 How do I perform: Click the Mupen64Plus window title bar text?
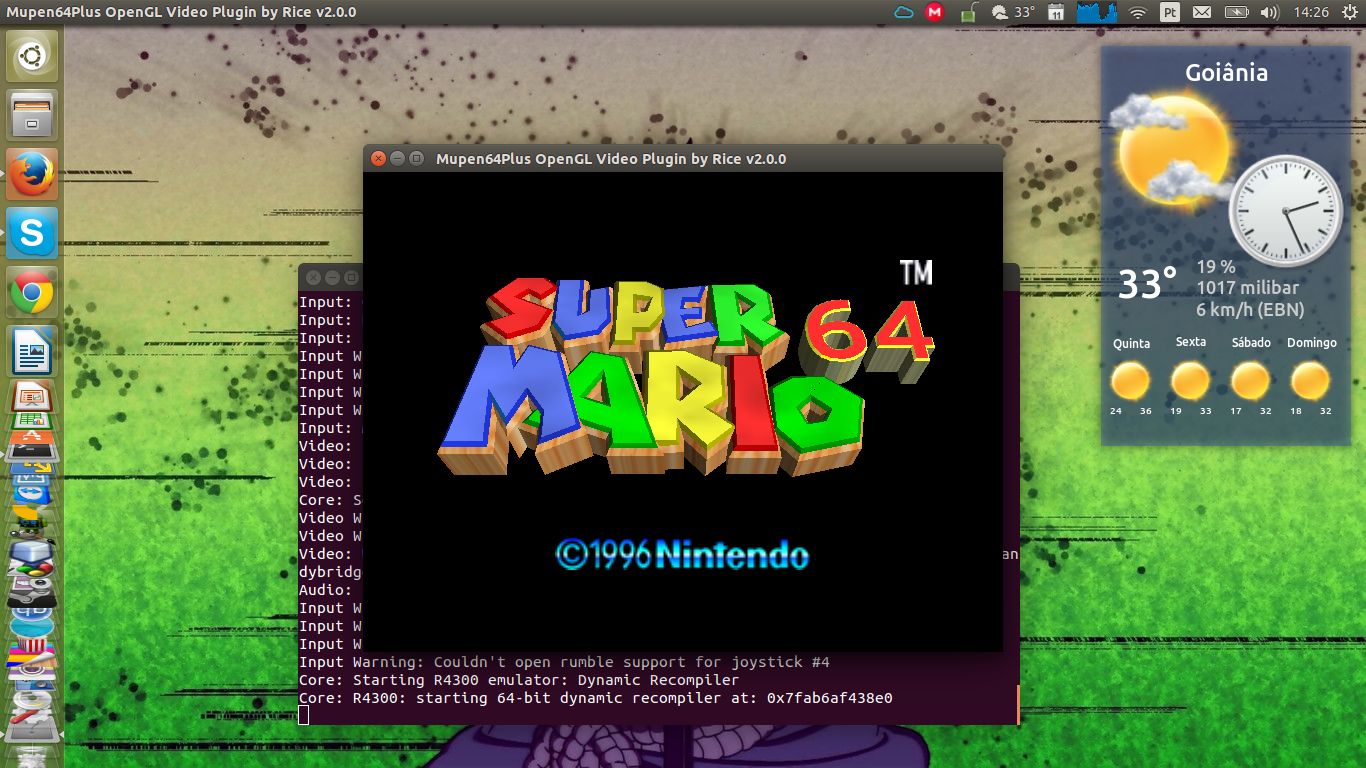[611, 159]
